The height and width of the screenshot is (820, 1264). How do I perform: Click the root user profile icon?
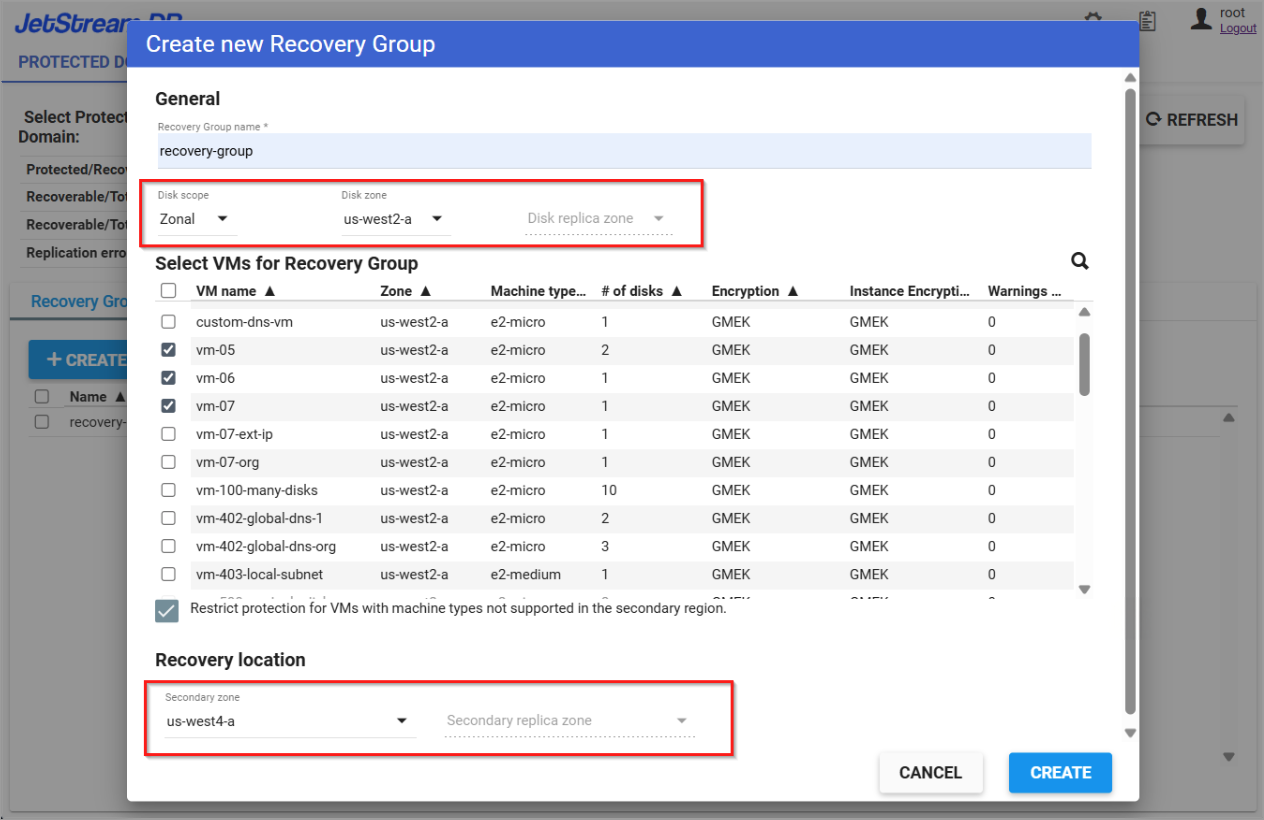[1201, 19]
